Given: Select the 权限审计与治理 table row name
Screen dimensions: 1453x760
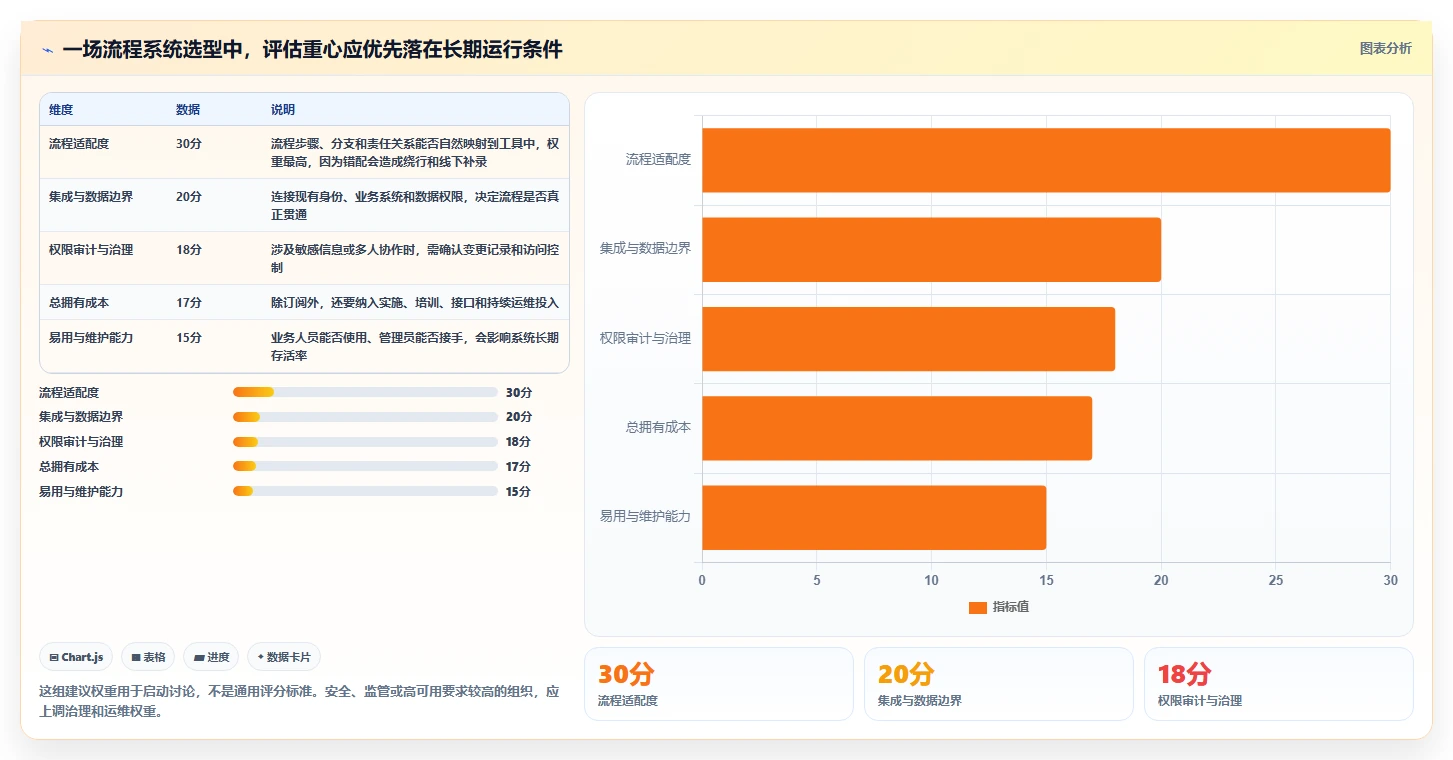Looking at the screenshot, I should 91,250.
